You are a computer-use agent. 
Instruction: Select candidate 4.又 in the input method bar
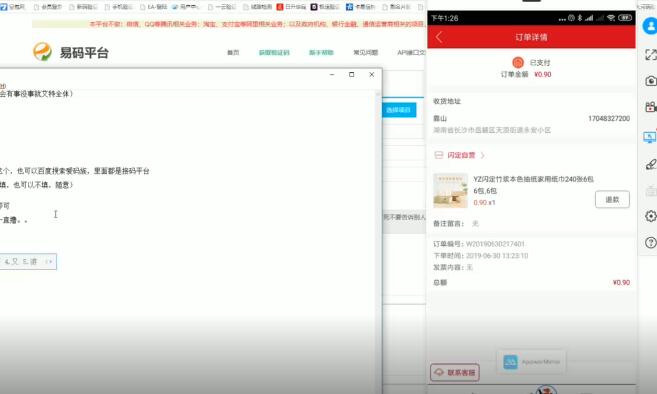[x=12, y=262]
